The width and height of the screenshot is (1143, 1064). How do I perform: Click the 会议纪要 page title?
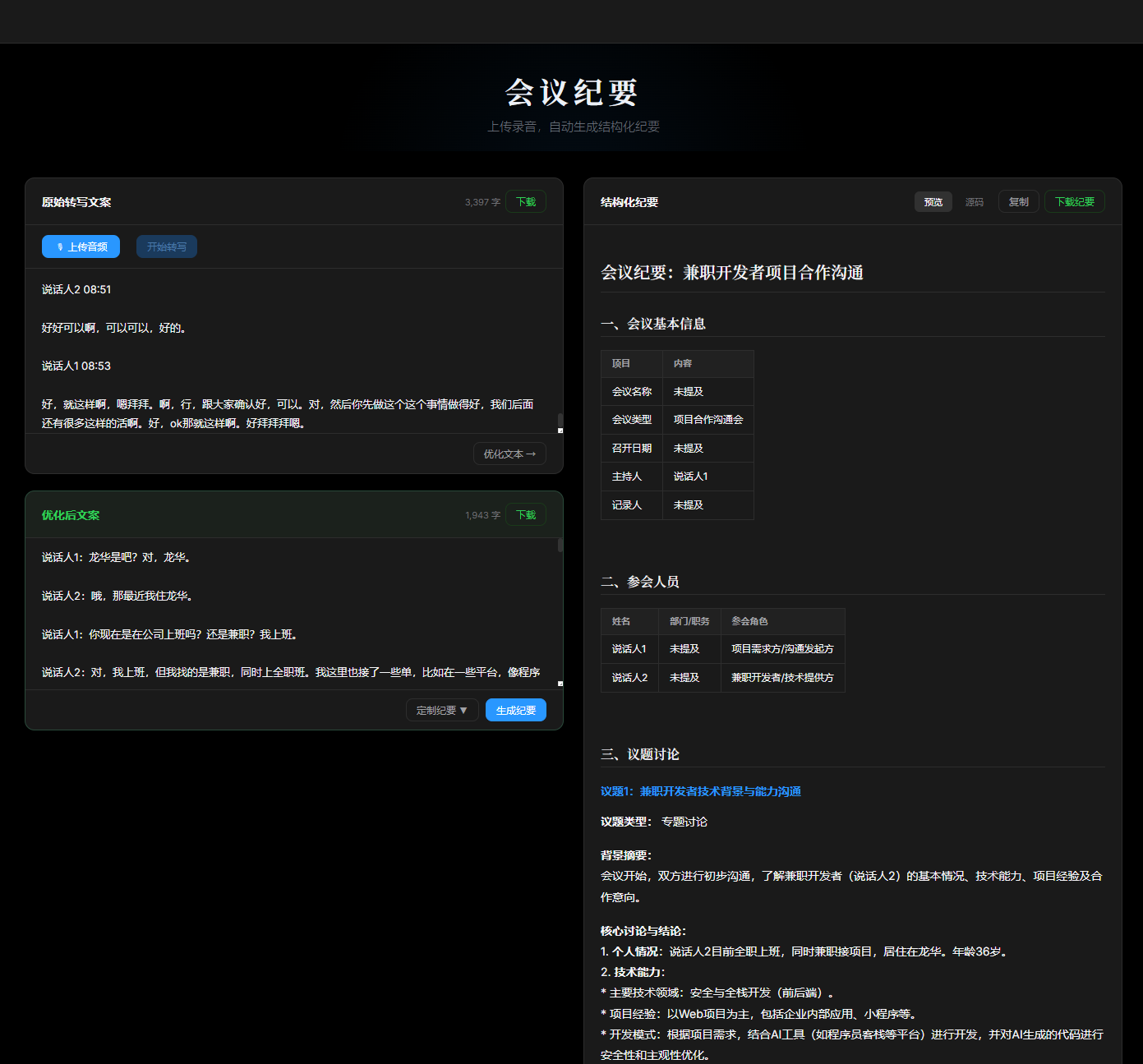574,92
